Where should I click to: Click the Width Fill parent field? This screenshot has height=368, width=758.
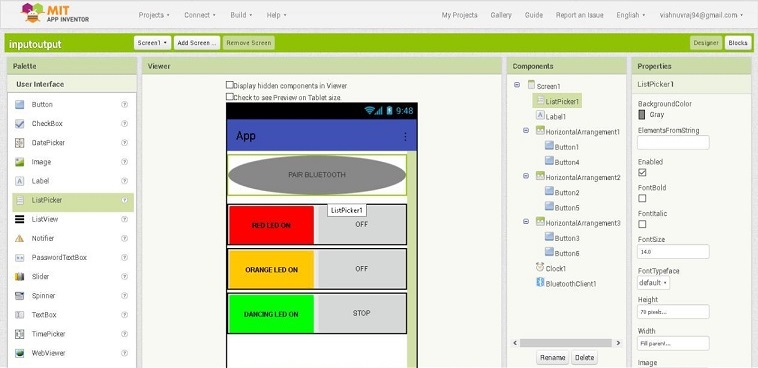point(673,343)
